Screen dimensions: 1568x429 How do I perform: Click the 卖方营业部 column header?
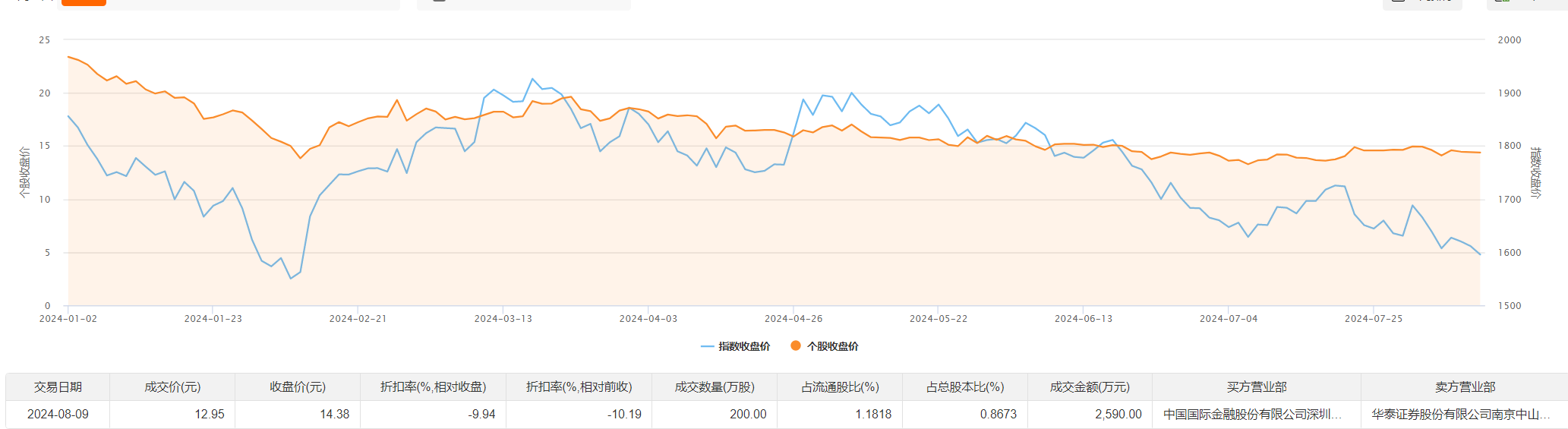coord(1465,387)
